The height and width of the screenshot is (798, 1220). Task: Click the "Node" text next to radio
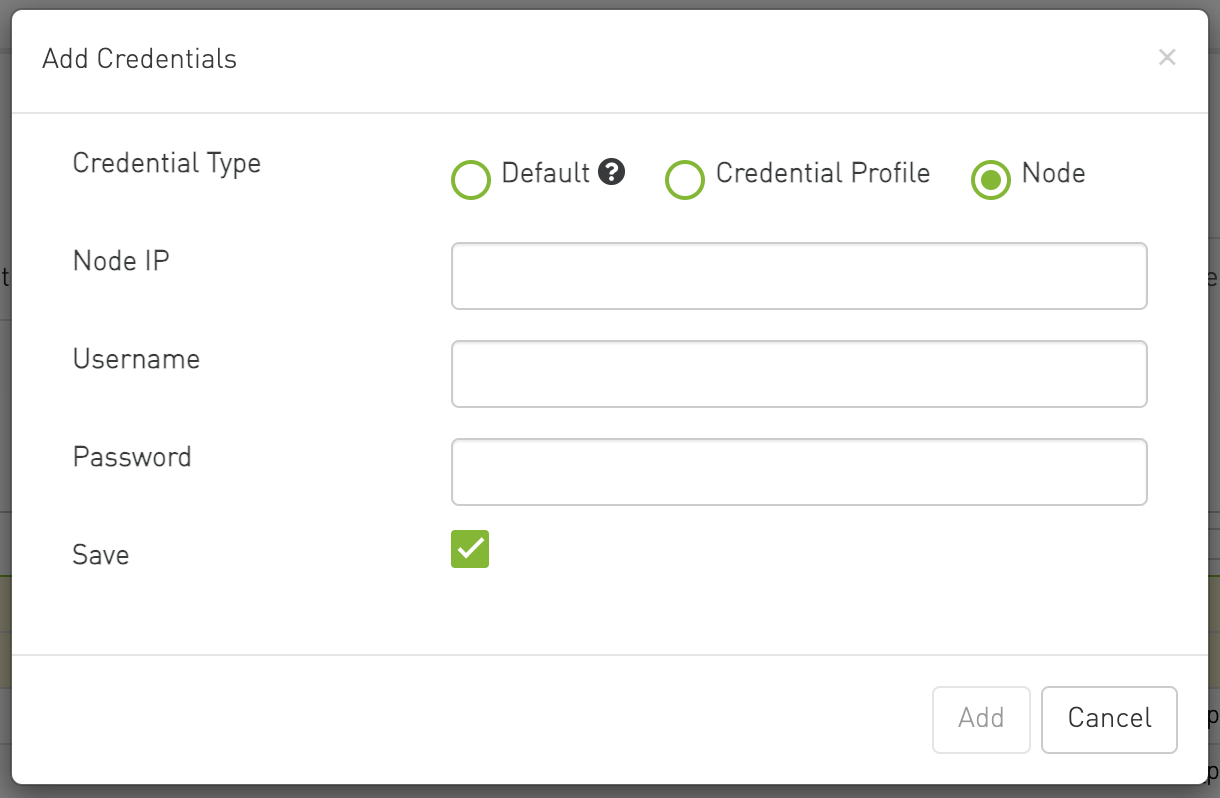[1054, 173]
